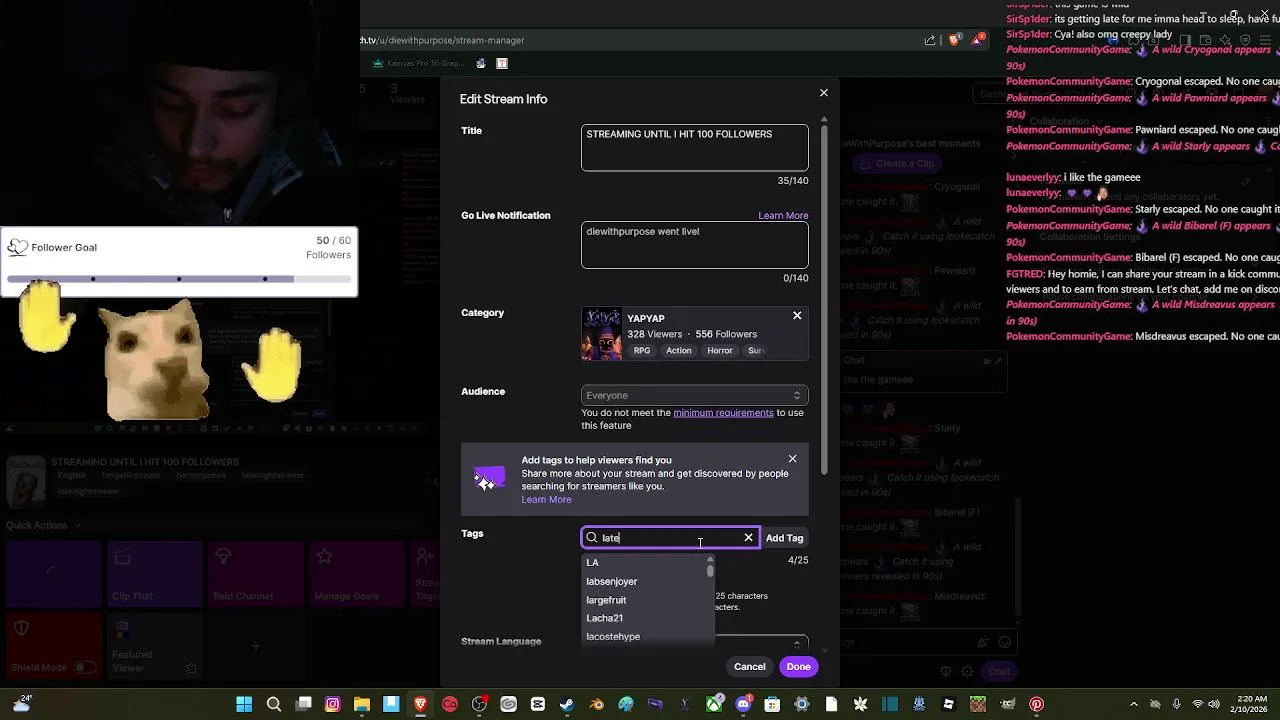This screenshot has height=720, width=1280.
Task: Click the browser share page icon
Action: point(930,40)
